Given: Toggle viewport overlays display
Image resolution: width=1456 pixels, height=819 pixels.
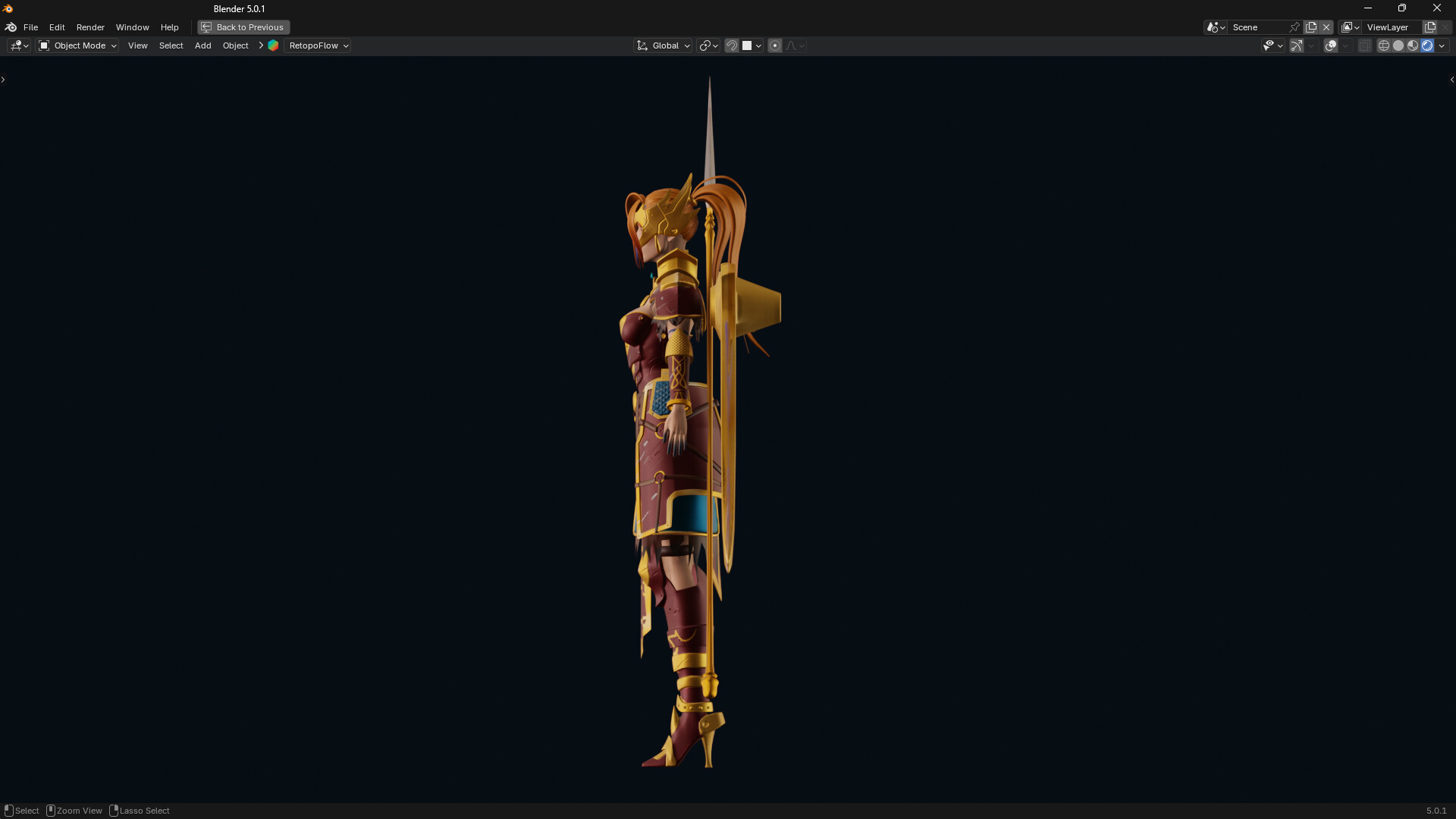Looking at the screenshot, I should (1330, 45).
